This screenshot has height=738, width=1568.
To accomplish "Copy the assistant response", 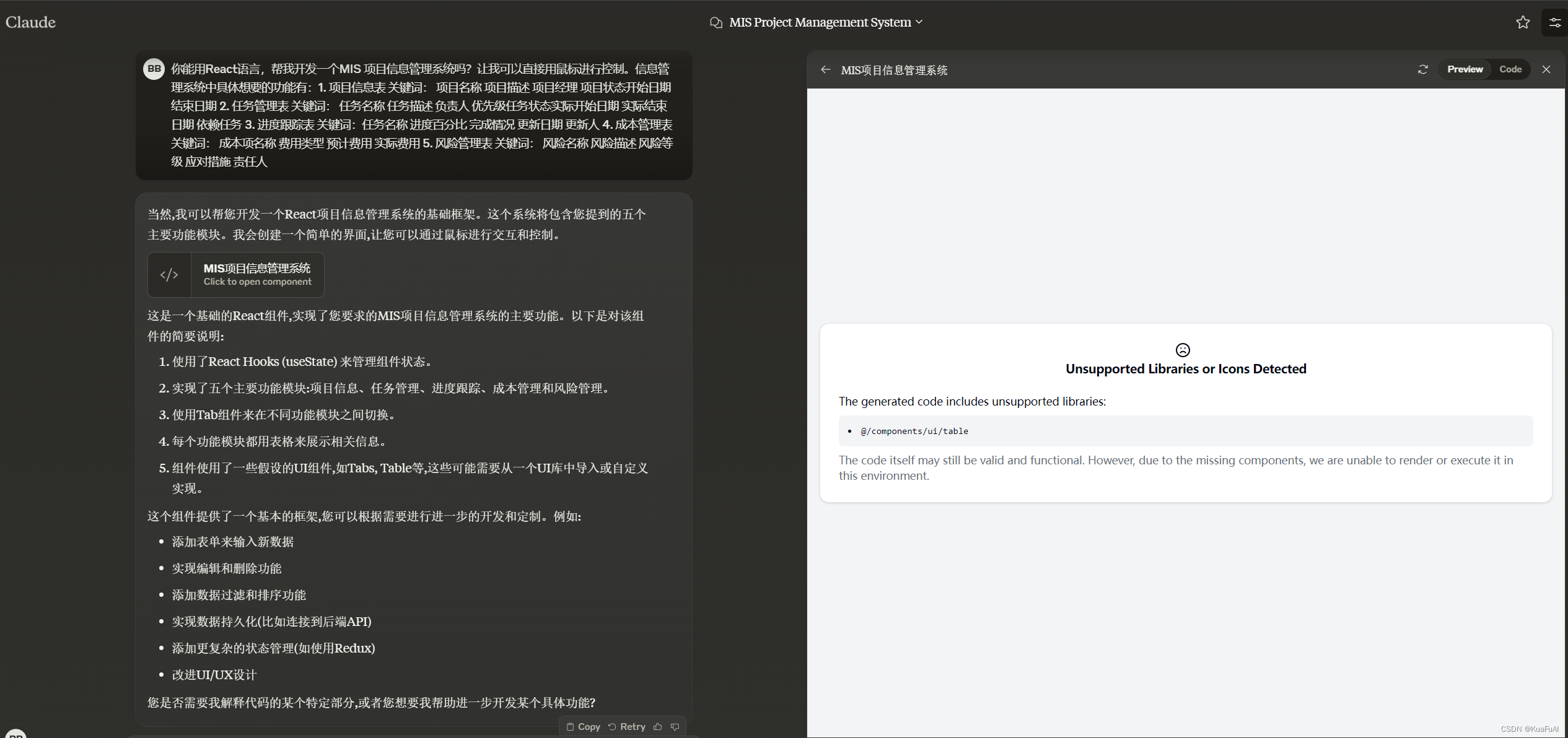I will (584, 727).
